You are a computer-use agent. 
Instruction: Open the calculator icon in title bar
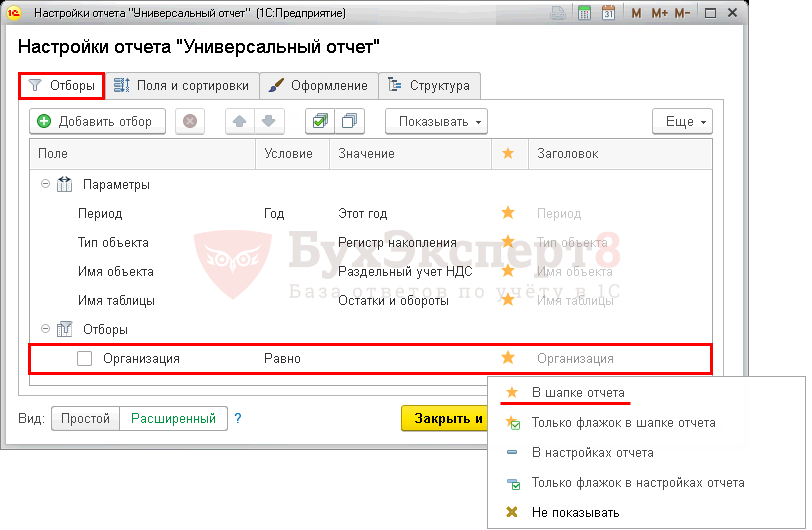coord(585,14)
